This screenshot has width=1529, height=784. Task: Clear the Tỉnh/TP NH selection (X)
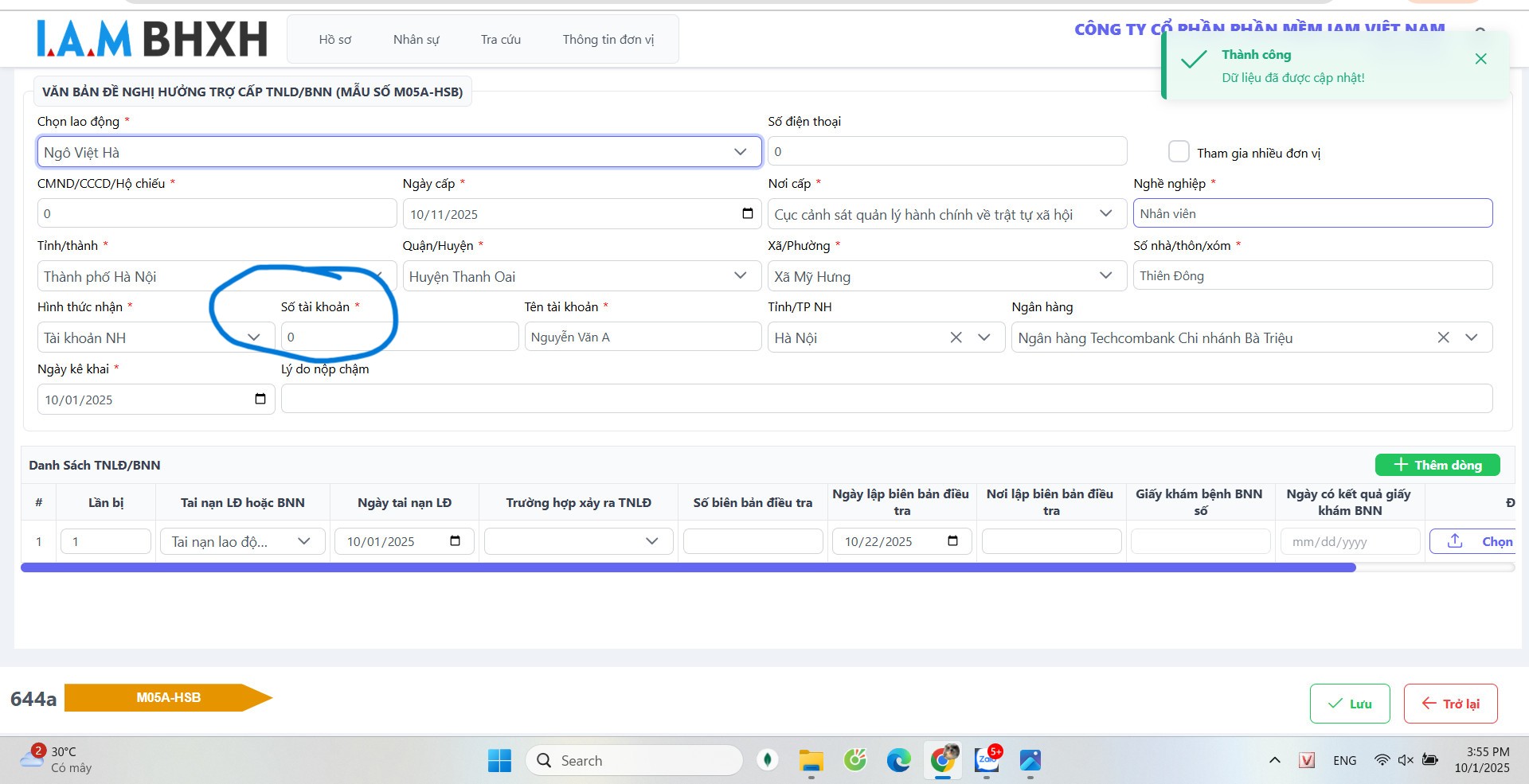pos(956,337)
